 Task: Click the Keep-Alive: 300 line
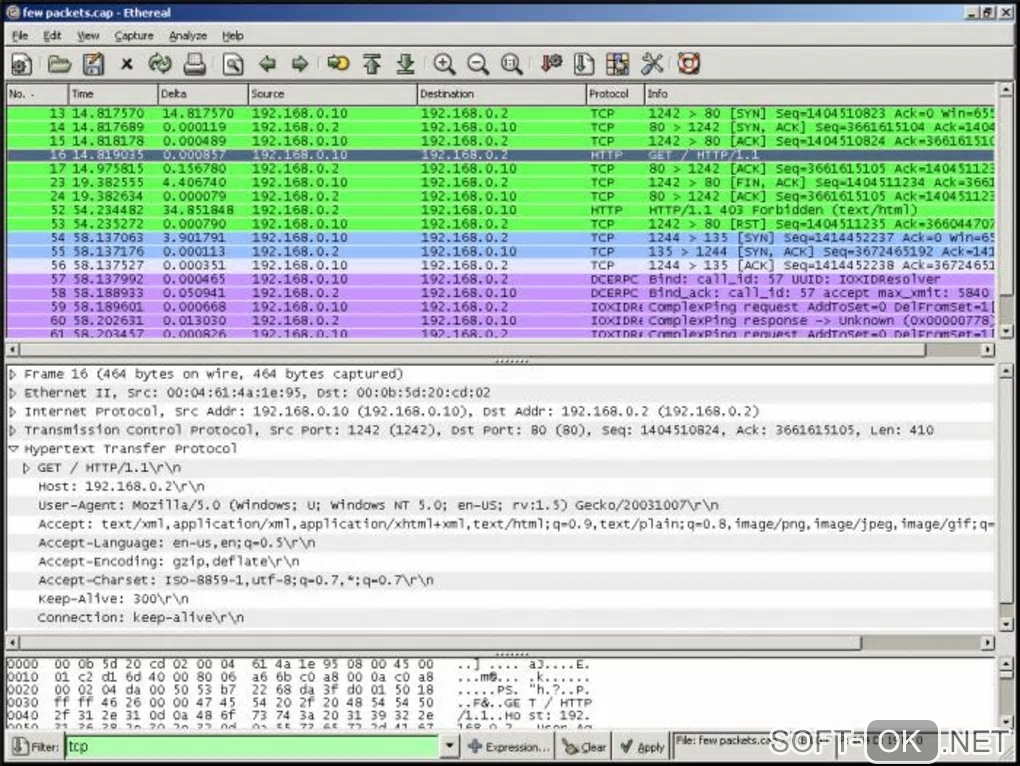coord(501,599)
